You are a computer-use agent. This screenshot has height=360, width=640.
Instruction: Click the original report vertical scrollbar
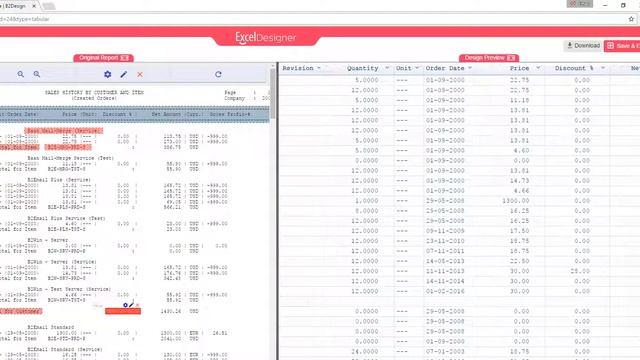tap(273, 92)
